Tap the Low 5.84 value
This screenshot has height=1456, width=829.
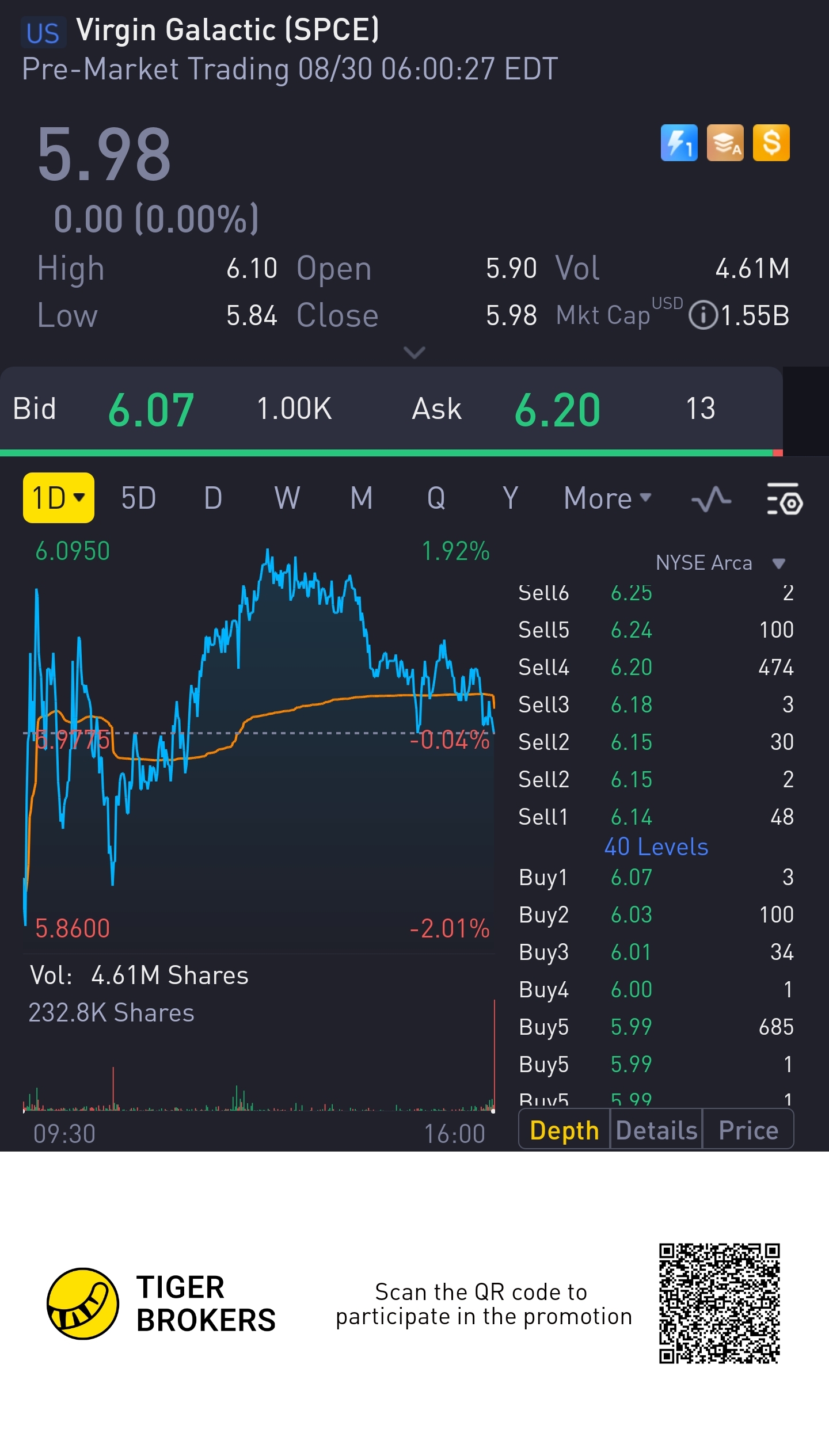(x=252, y=316)
